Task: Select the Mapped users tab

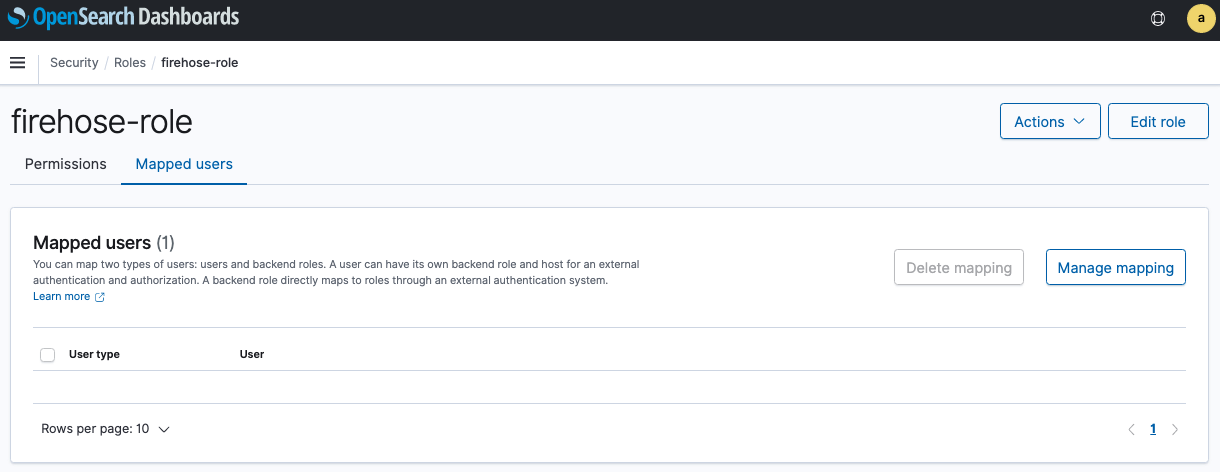Action: click(x=184, y=164)
